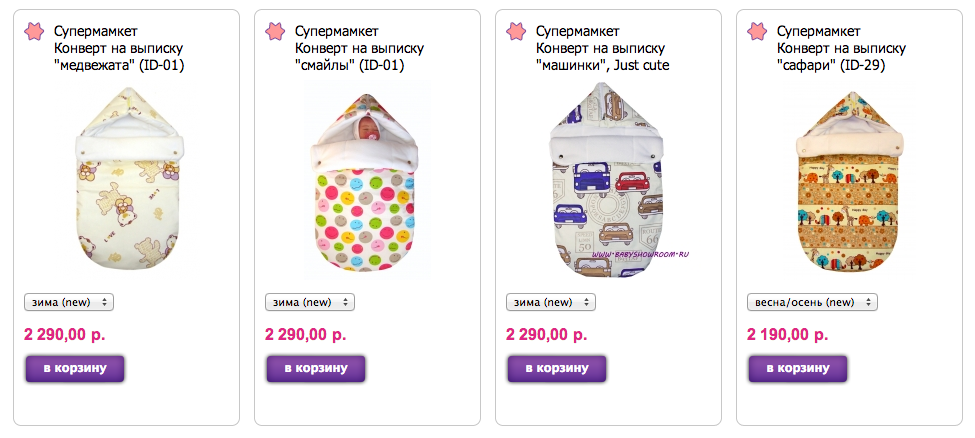Open the season dropdown under the "смайлы" envelope
The image size is (975, 438).
click(x=310, y=302)
